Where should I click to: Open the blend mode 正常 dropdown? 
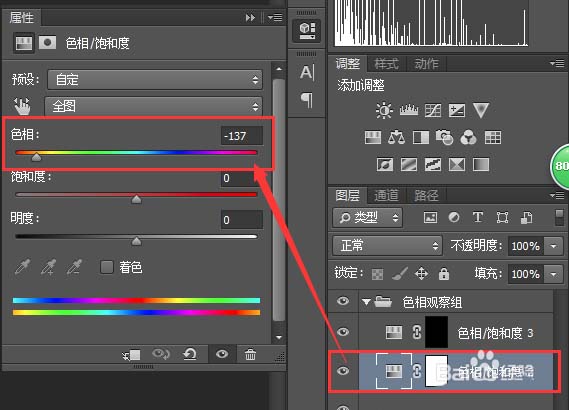[x=387, y=246]
